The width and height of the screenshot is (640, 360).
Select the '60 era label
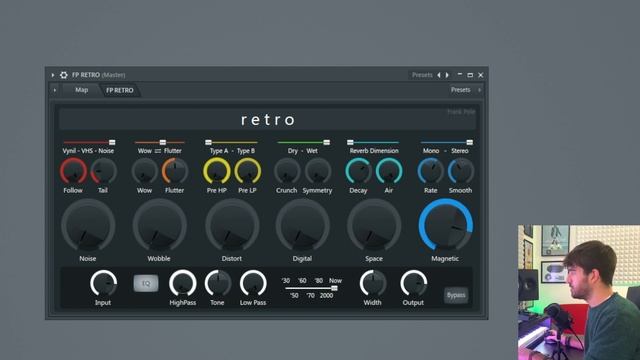[302, 281]
